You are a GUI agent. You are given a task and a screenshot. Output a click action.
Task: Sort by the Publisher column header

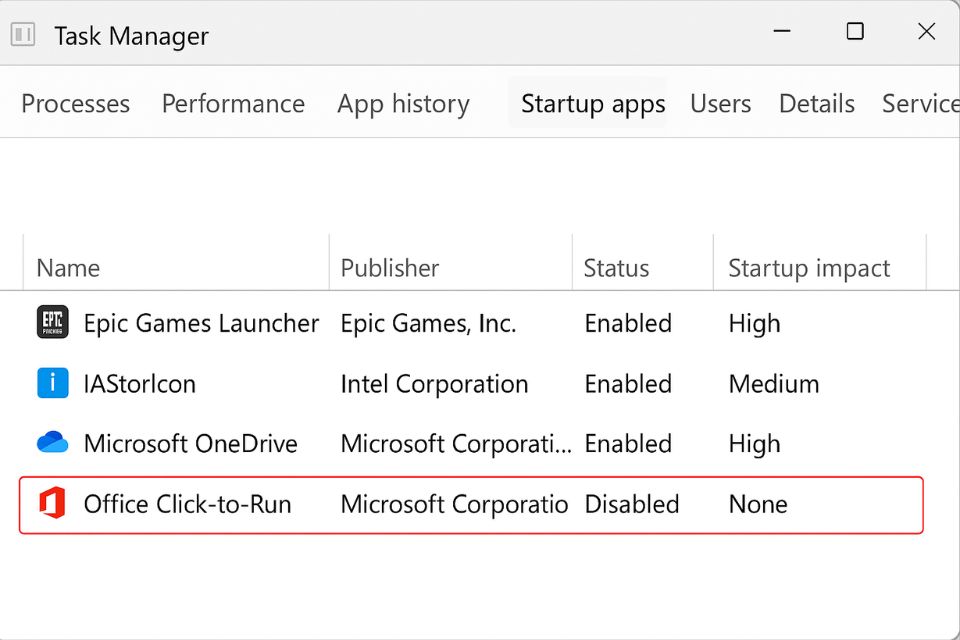pyautogui.click(x=390, y=268)
